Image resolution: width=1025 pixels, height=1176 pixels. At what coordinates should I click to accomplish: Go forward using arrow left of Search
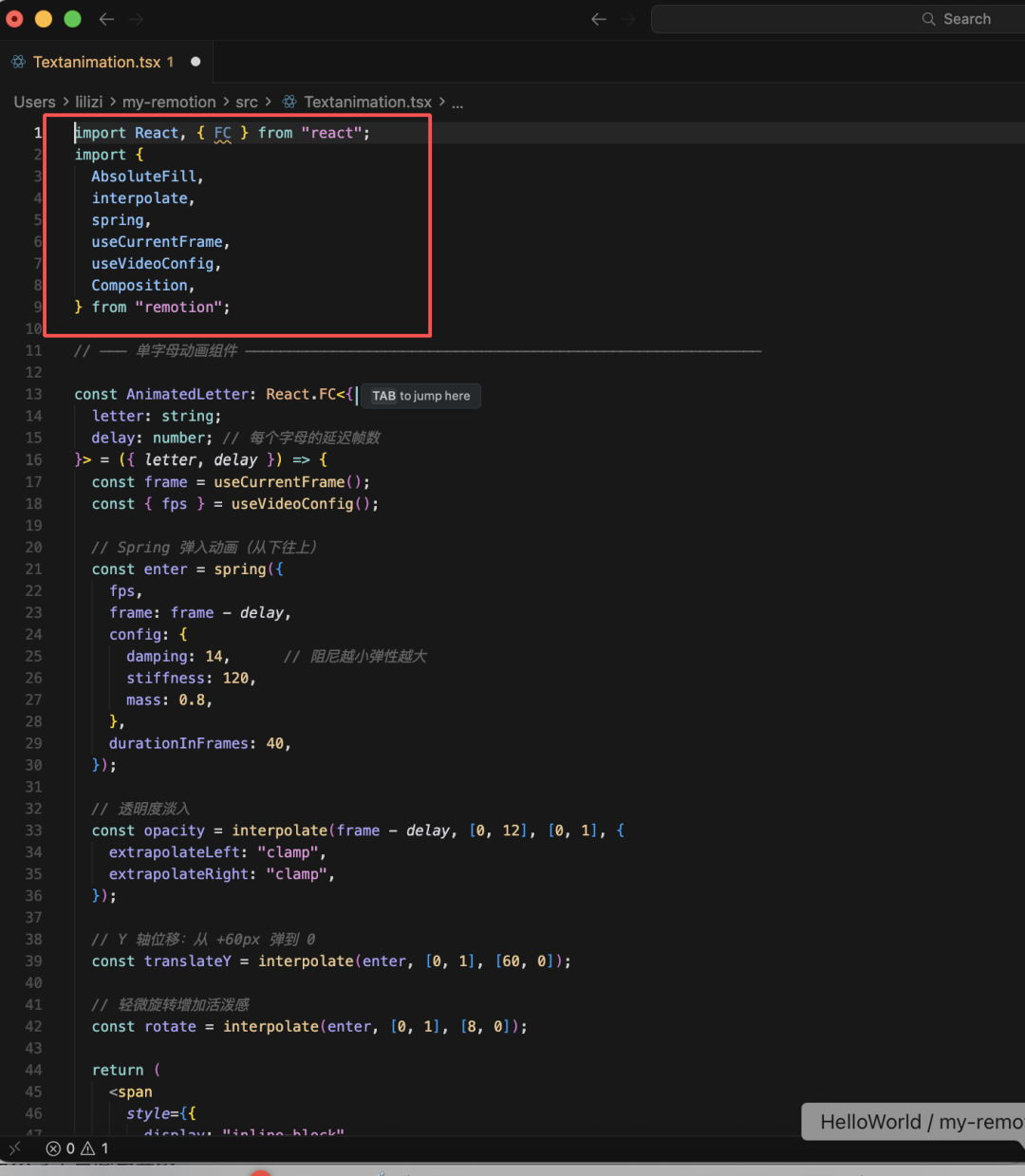tap(627, 19)
